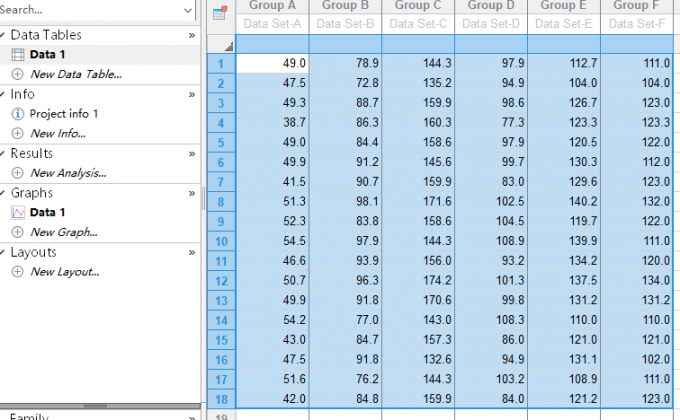
Task: Click cell 140.2 in Group E
Action: (x=564, y=201)
